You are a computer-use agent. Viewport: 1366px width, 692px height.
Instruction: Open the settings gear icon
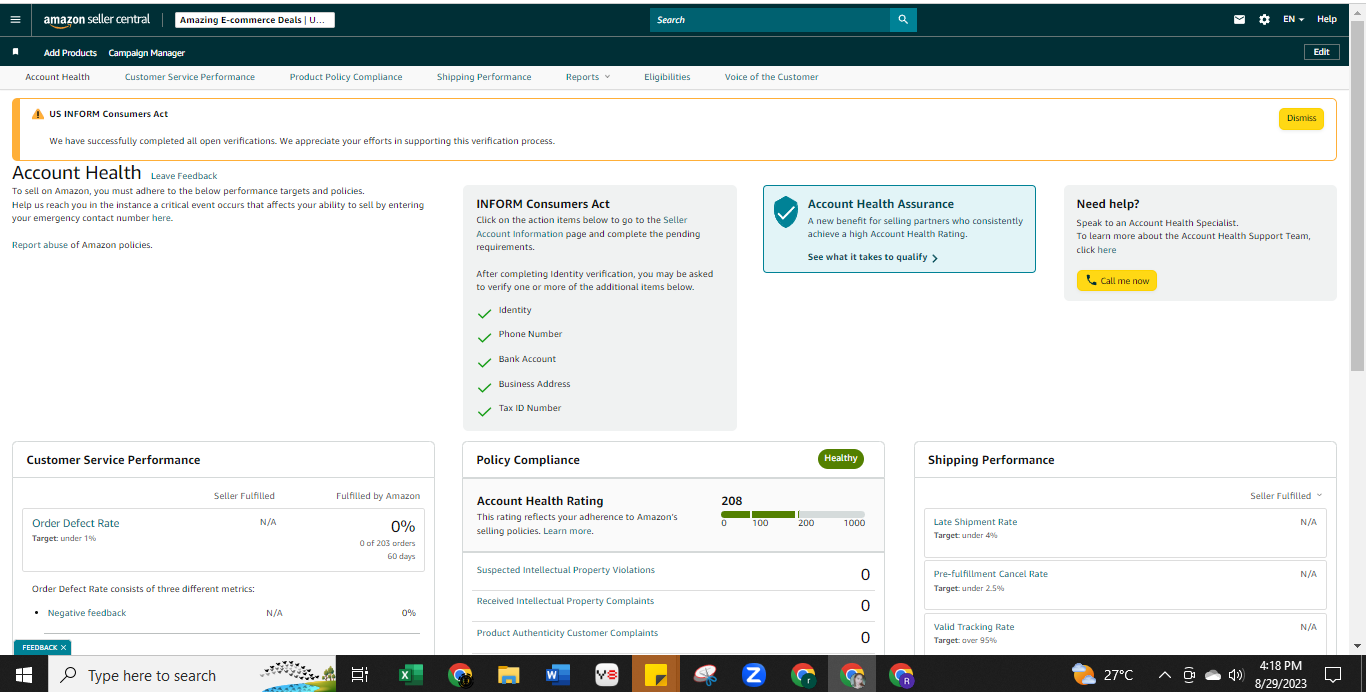point(1264,19)
